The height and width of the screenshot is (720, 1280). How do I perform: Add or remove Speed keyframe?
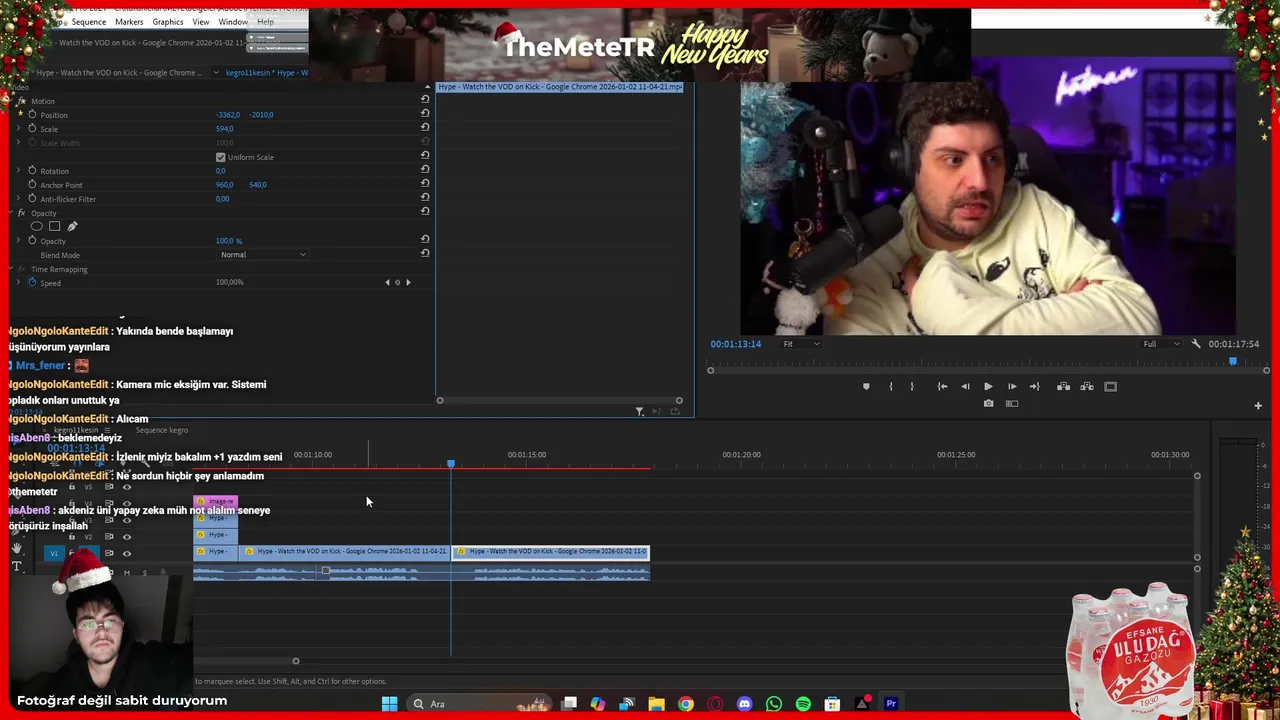click(x=398, y=283)
